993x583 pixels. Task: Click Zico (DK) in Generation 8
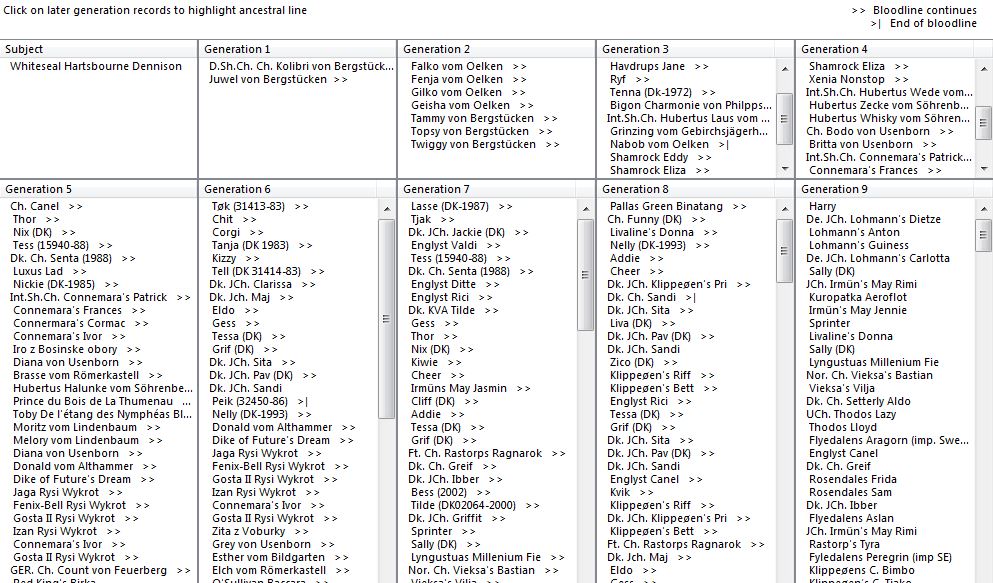click(x=643, y=363)
